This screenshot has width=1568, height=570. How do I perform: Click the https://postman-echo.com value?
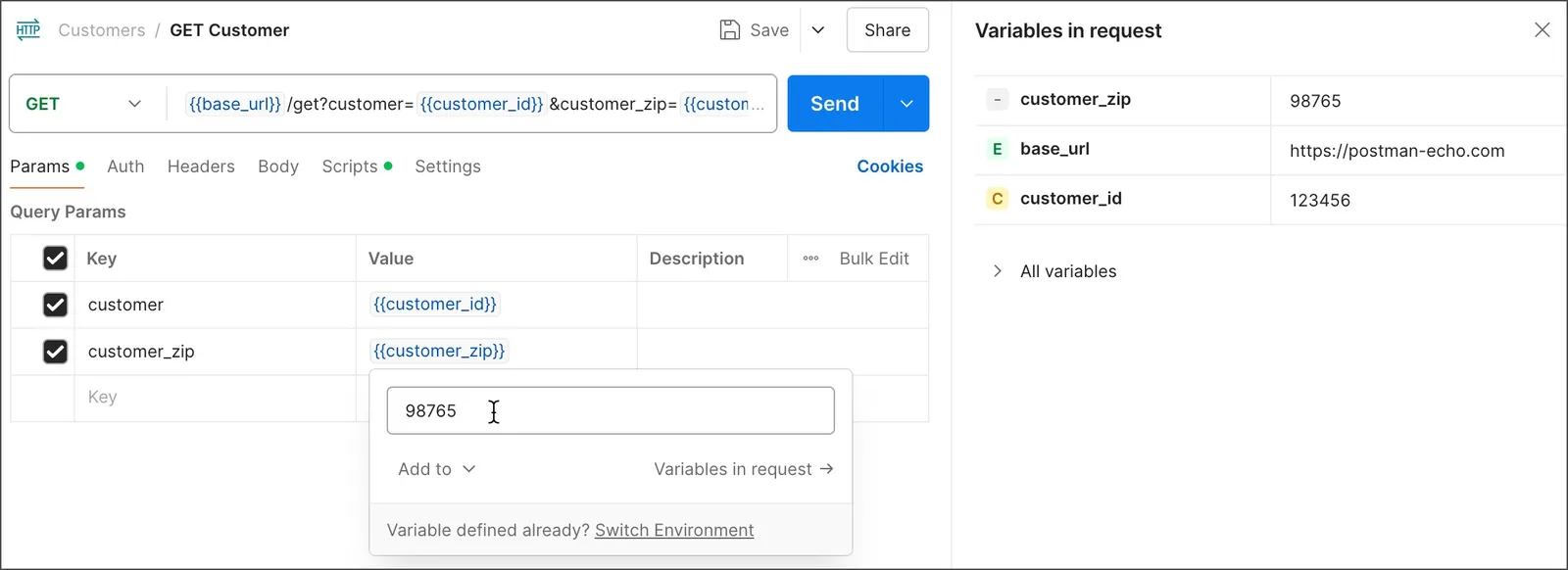click(1396, 151)
